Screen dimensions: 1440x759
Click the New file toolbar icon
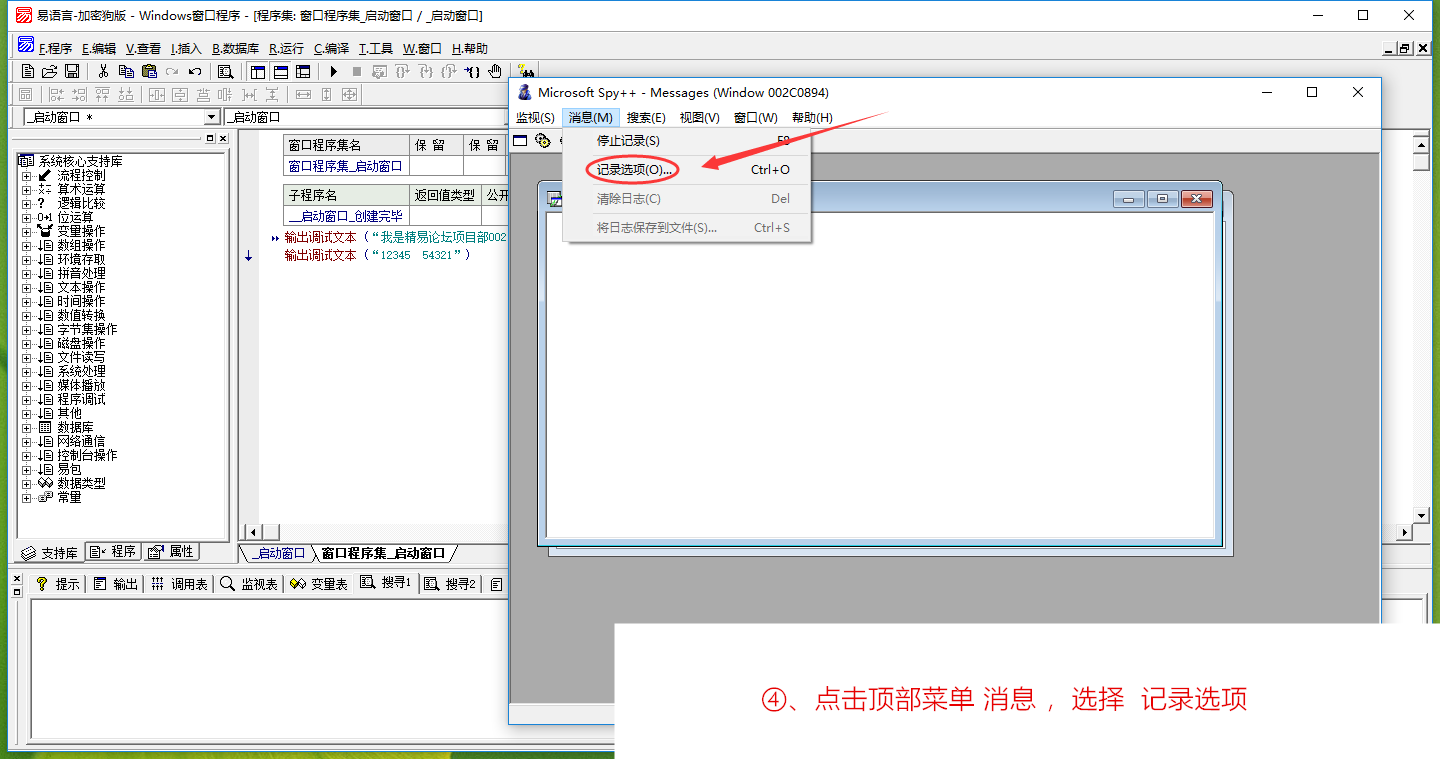click(x=28, y=71)
